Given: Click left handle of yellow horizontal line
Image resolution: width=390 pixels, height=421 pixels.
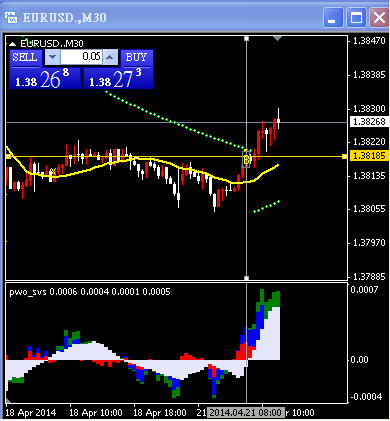Looking at the screenshot, I should click(x=9, y=156).
